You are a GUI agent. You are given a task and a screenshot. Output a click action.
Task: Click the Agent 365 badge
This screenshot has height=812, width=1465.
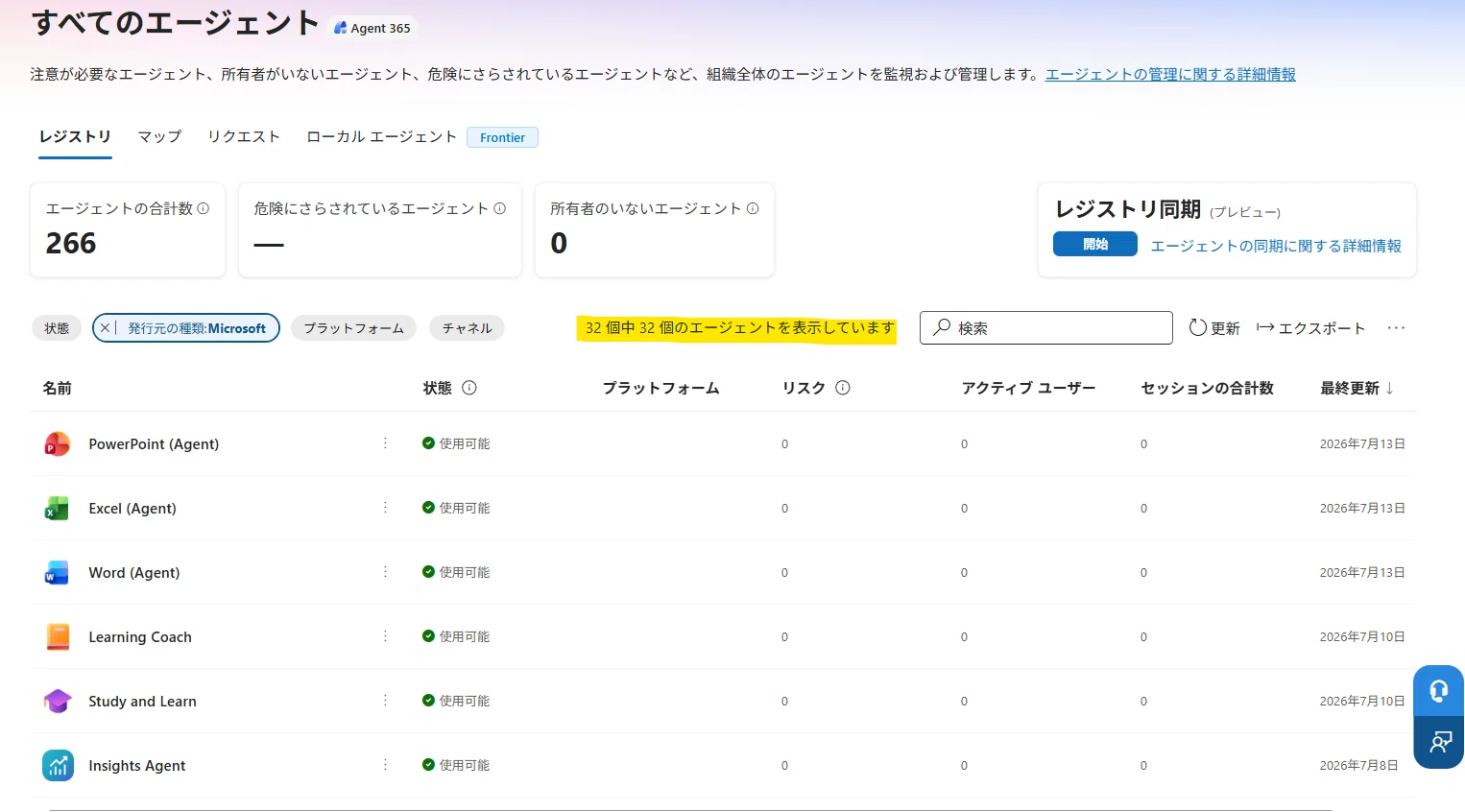coord(372,28)
